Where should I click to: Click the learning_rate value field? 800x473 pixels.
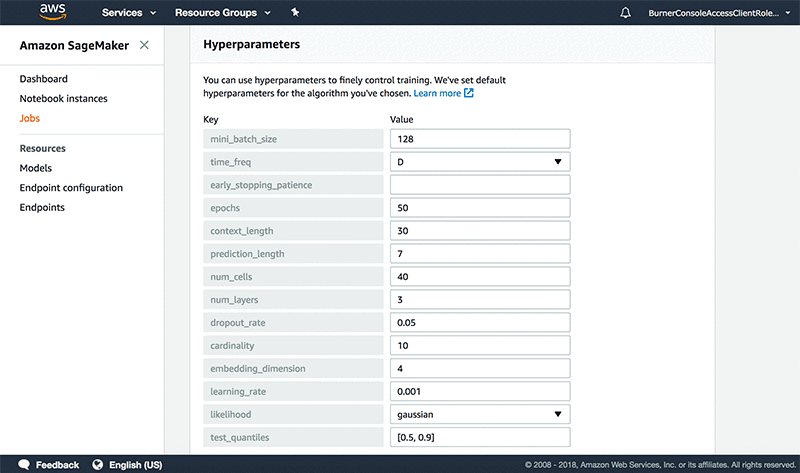tap(480, 391)
